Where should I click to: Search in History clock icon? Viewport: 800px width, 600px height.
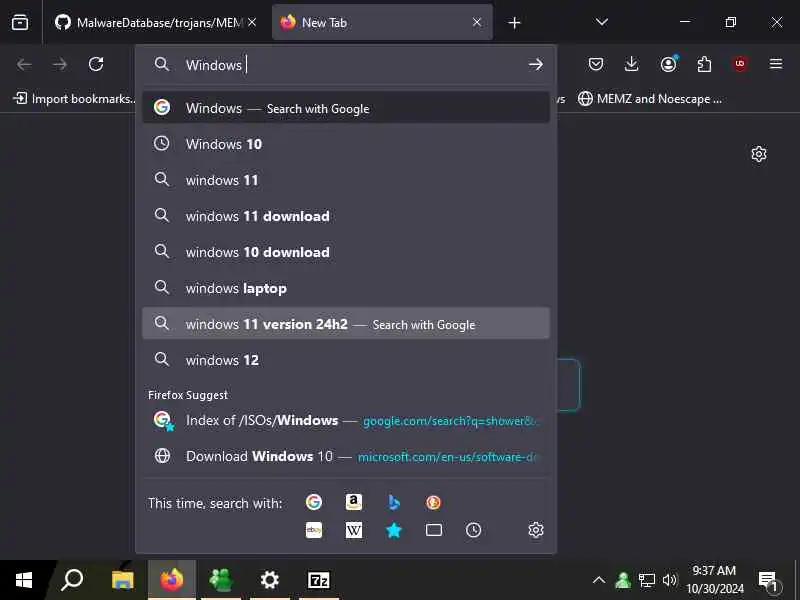tap(473, 530)
